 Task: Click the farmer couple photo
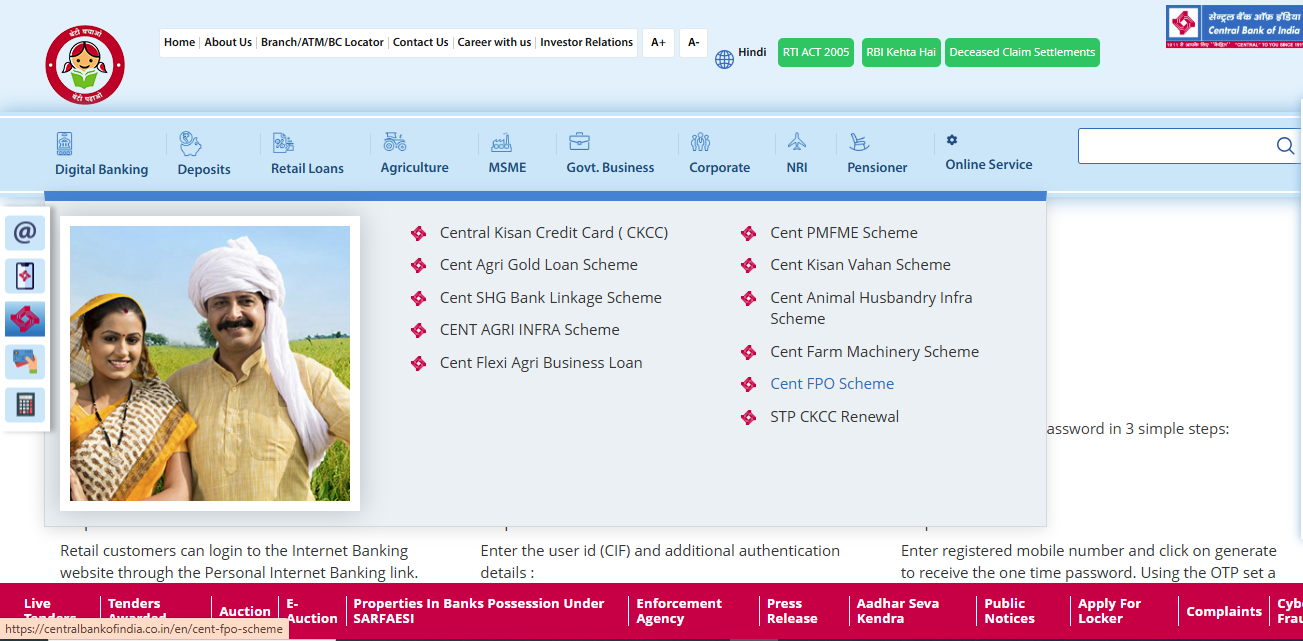210,363
